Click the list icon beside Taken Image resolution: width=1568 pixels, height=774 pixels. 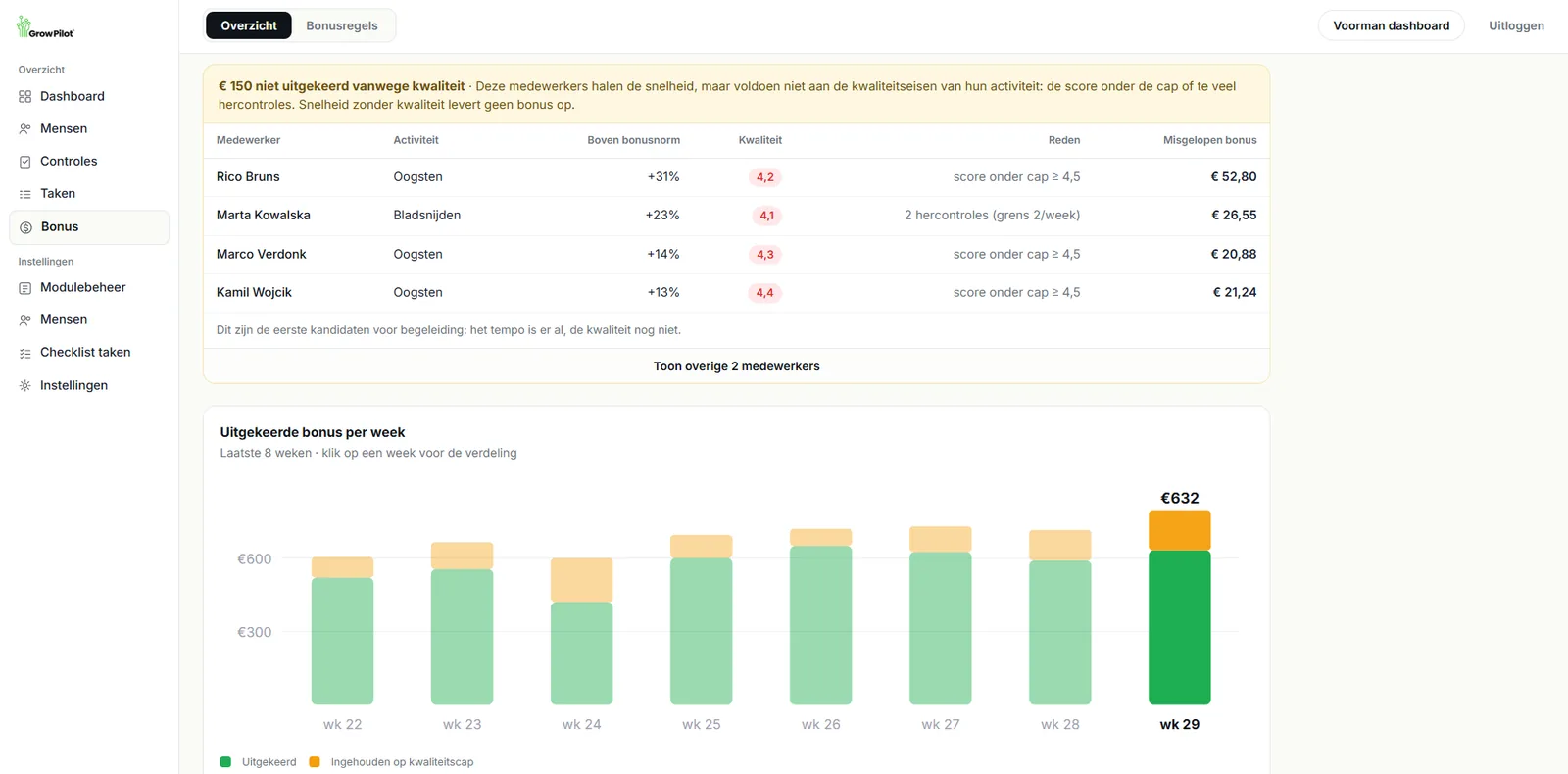click(x=25, y=194)
